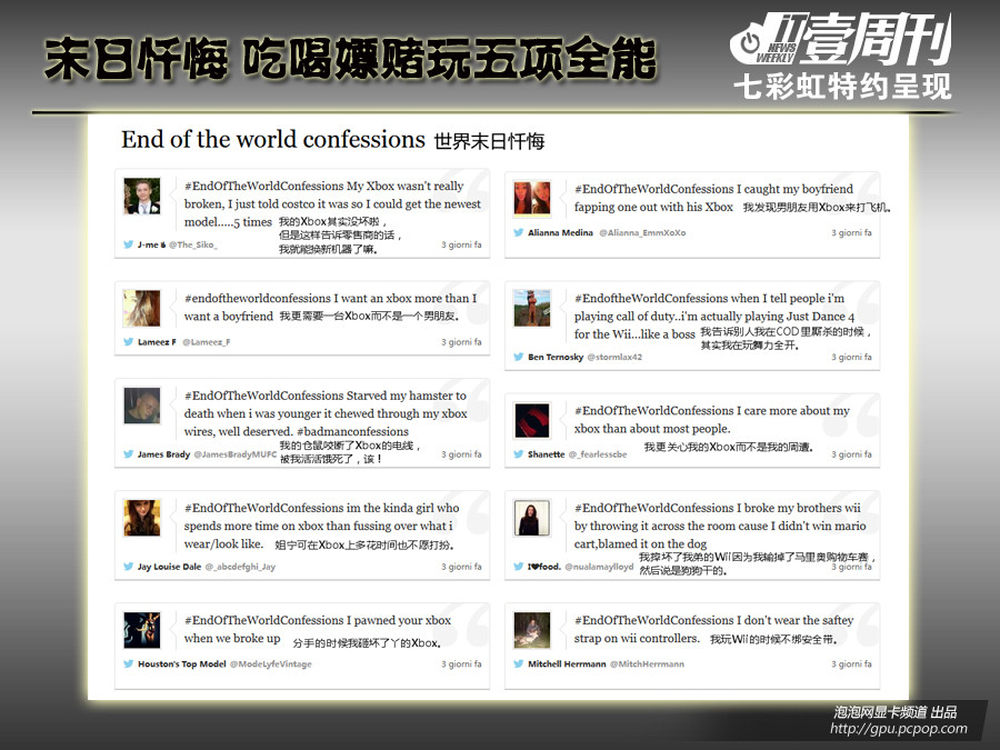The width and height of the screenshot is (1000, 750).
Task: Open the gpu.pcpop.com URL
Action: pyautogui.click(x=898, y=729)
